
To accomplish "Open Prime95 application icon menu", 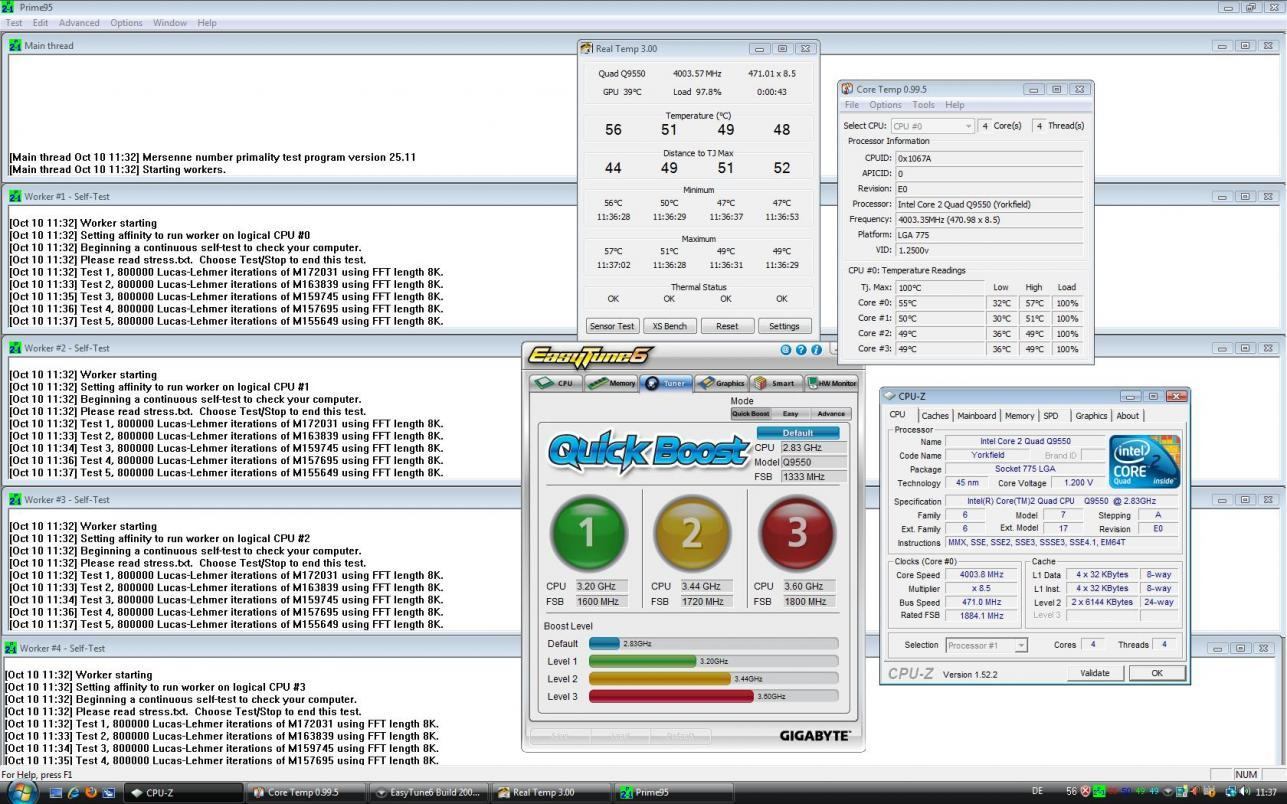I will pos(9,7).
